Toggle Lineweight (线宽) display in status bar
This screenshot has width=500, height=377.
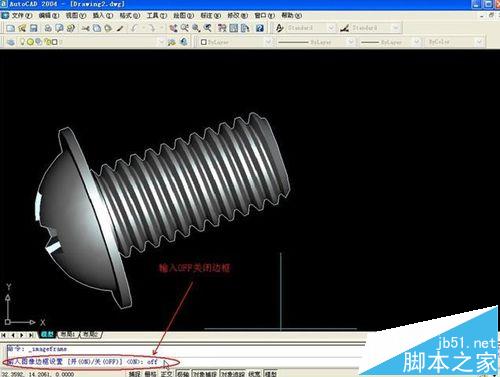[x=255, y=374]
